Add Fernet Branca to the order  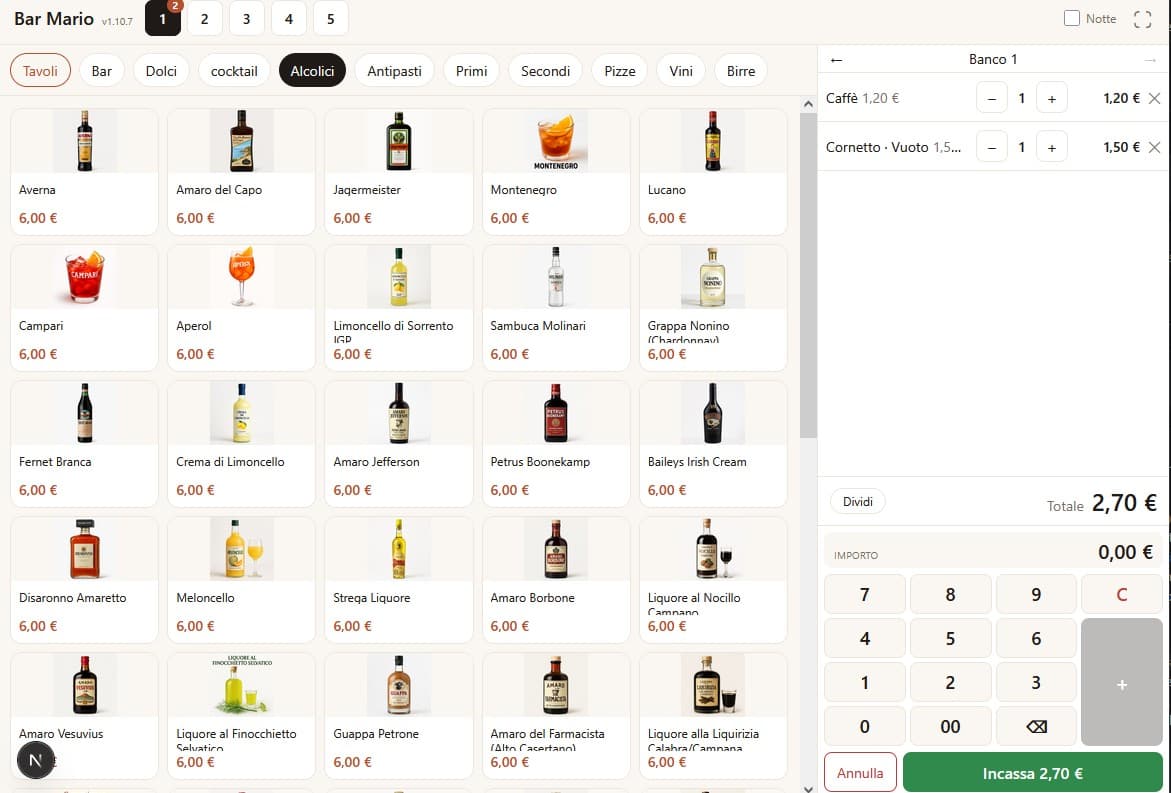click(x=84, y=444)
